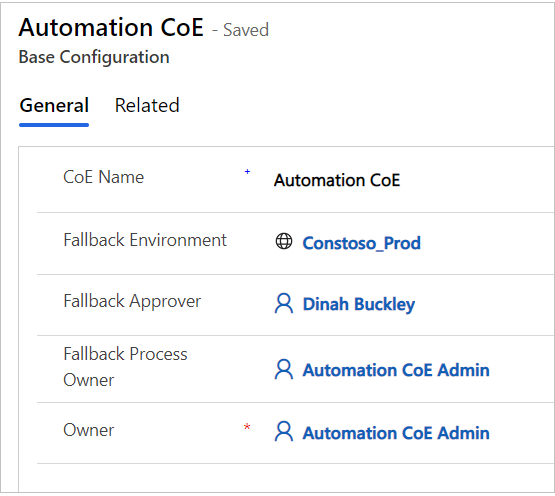Click the user icon in the Owner row
This screenshot has height=496, width=555.
point(284,431)
